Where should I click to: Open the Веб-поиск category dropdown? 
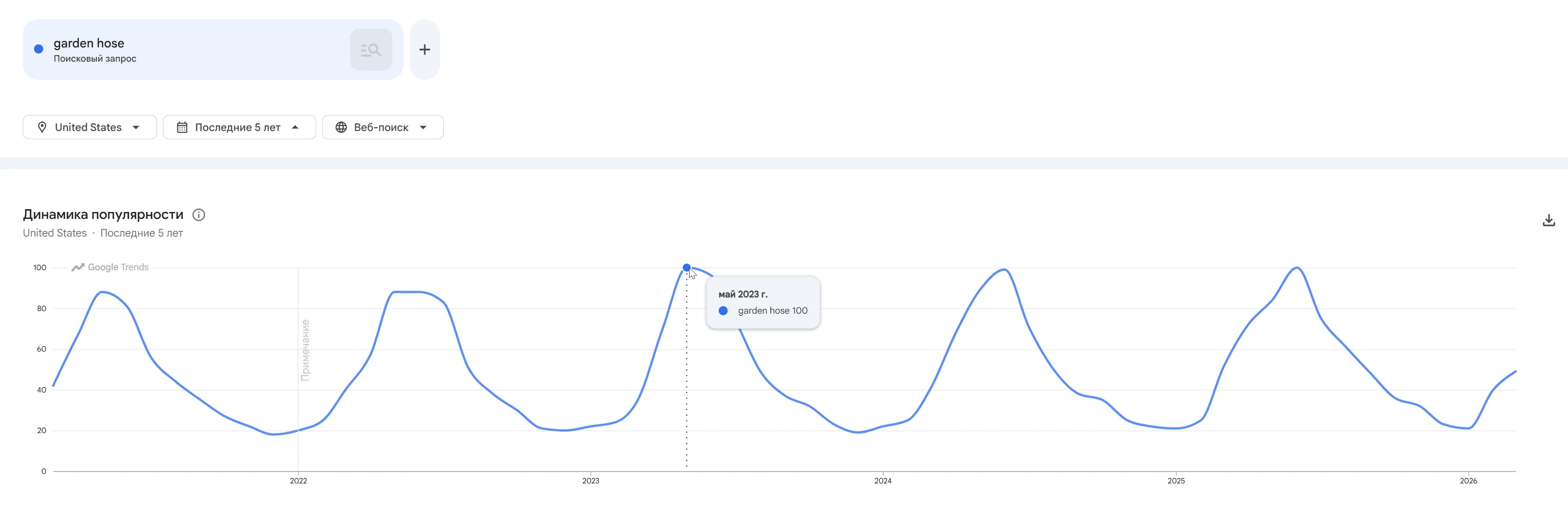[382, 127]
